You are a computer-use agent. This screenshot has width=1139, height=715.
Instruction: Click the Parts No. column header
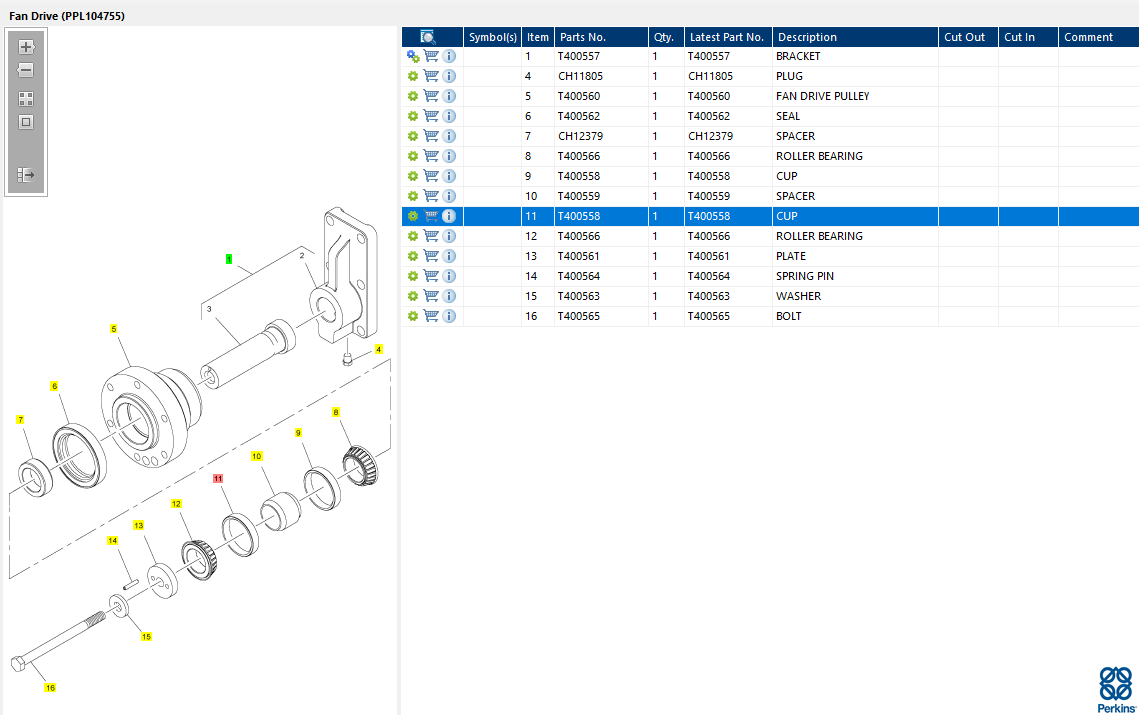pos(583,37)
